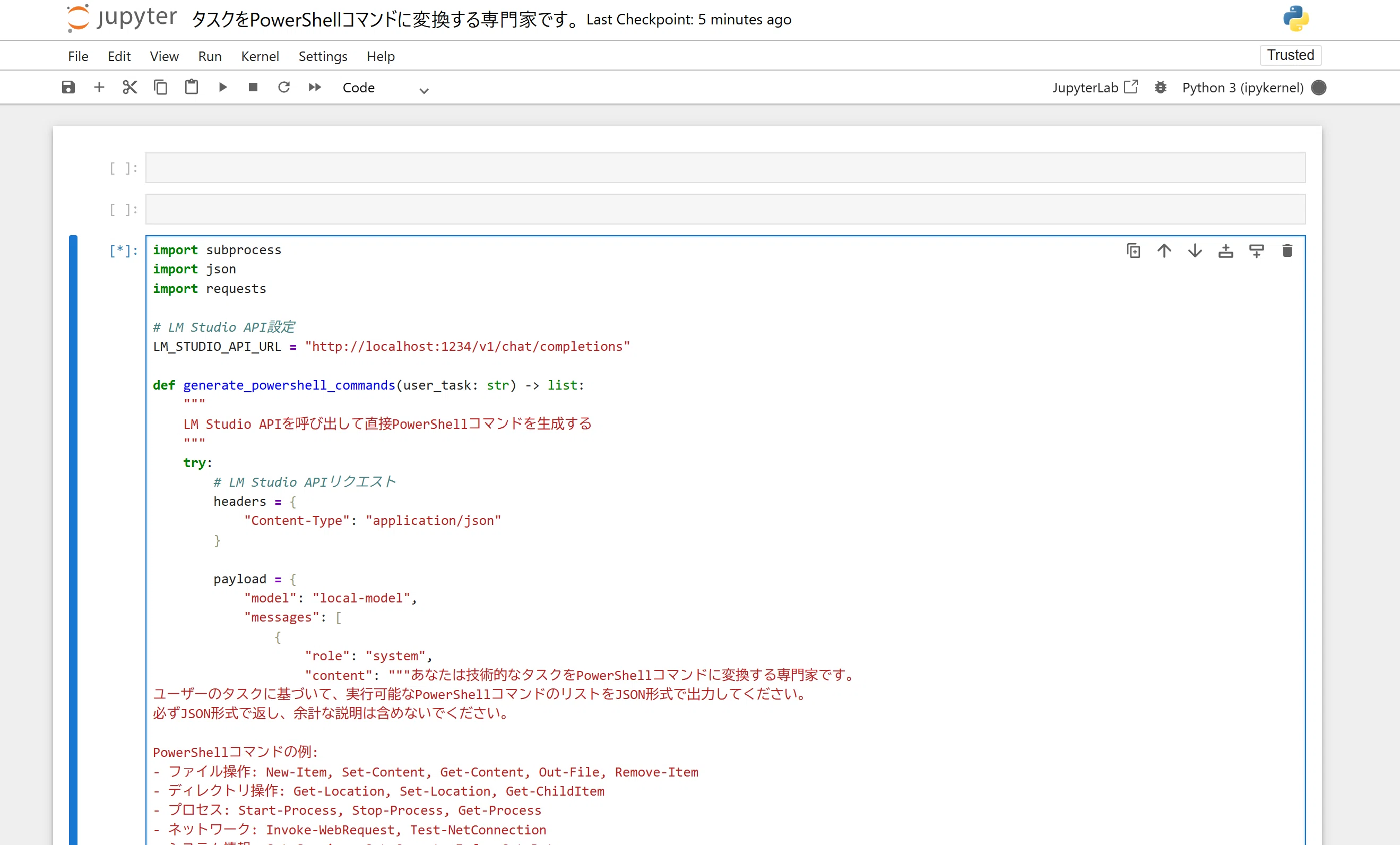The height and width of the screenshot is (845, 1400).
Task: Click the Trusted notebook button
Action: (x=1290, y=55)
